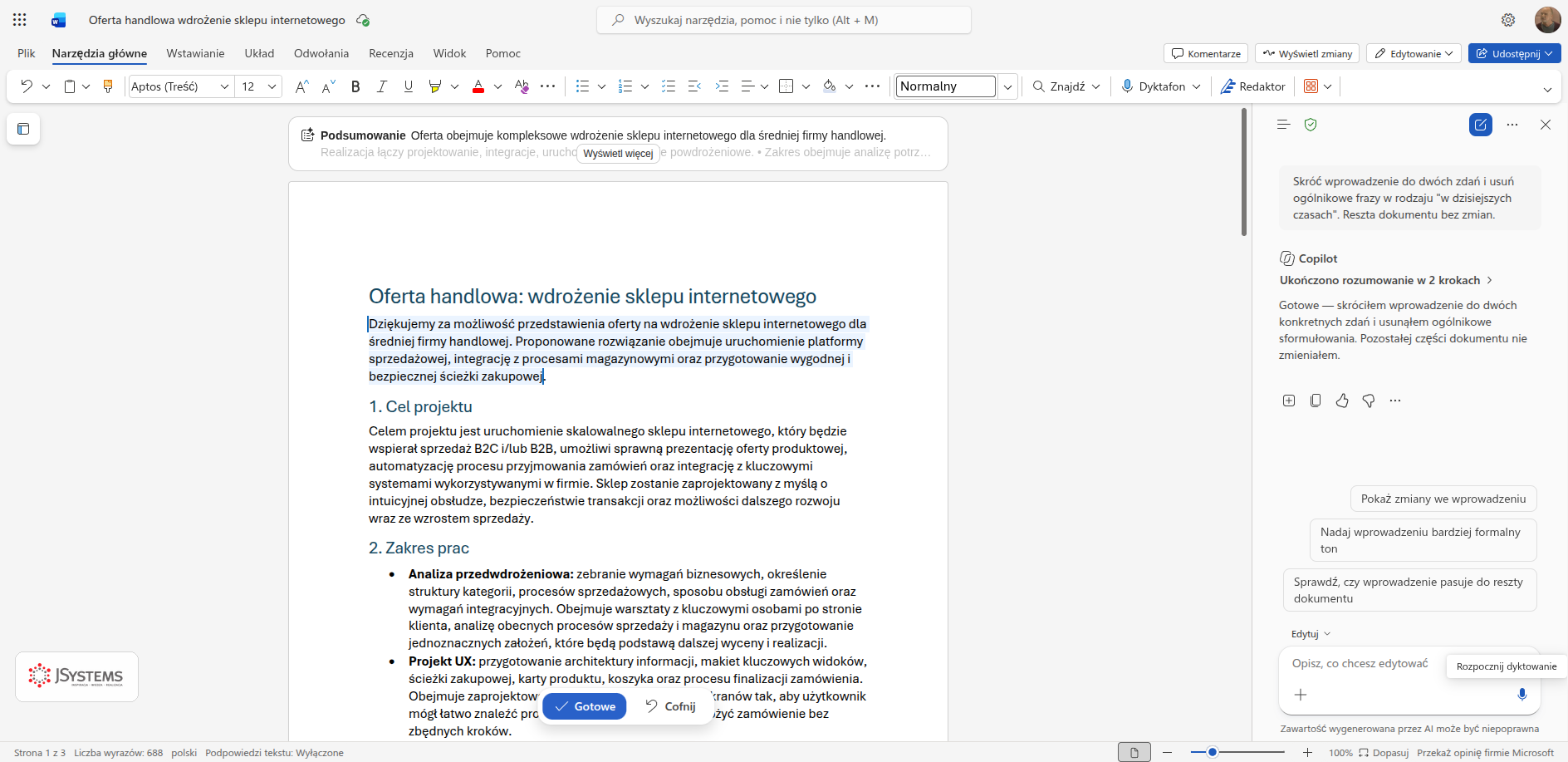Click the search box 'Wyszukaj narzędzia'
Viewport: 1568px width, 762px height.
click(x=784, y=20)
